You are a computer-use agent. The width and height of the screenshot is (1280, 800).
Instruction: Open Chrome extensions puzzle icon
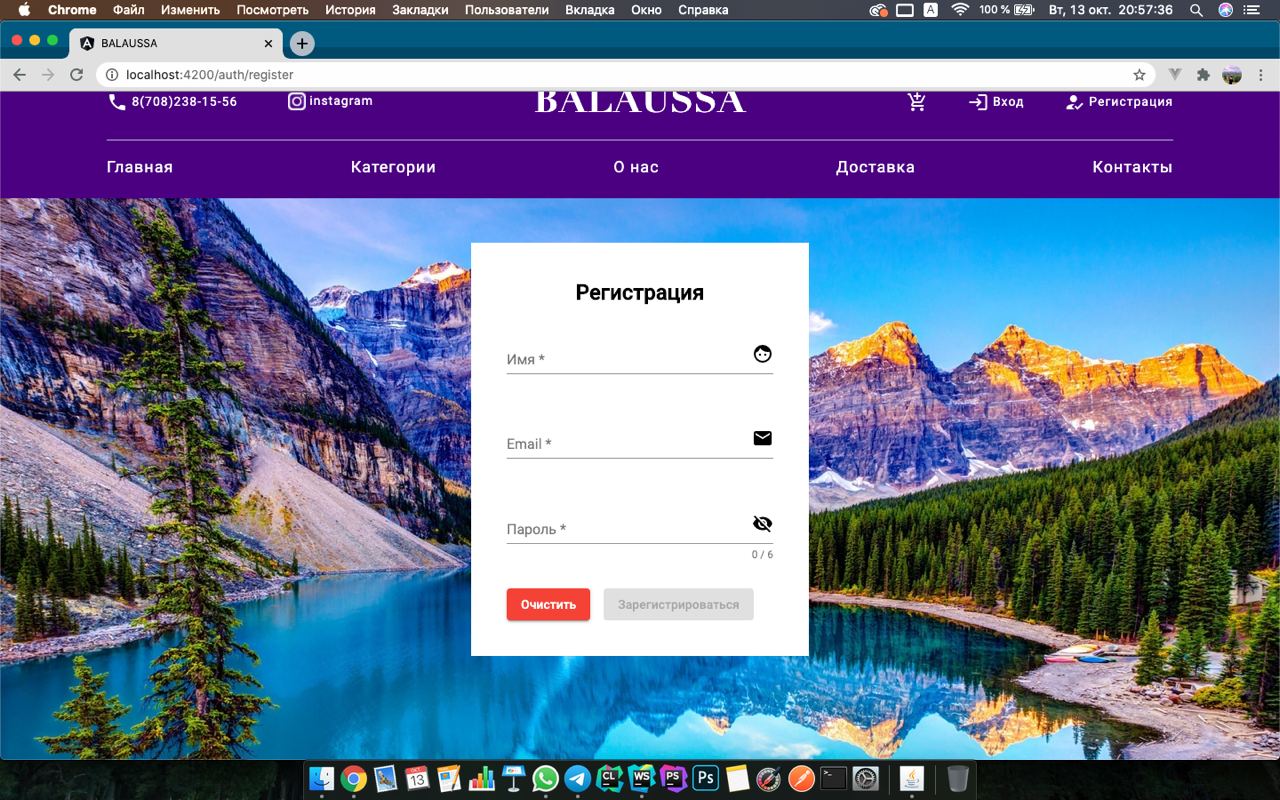[x=1203, y=75]
